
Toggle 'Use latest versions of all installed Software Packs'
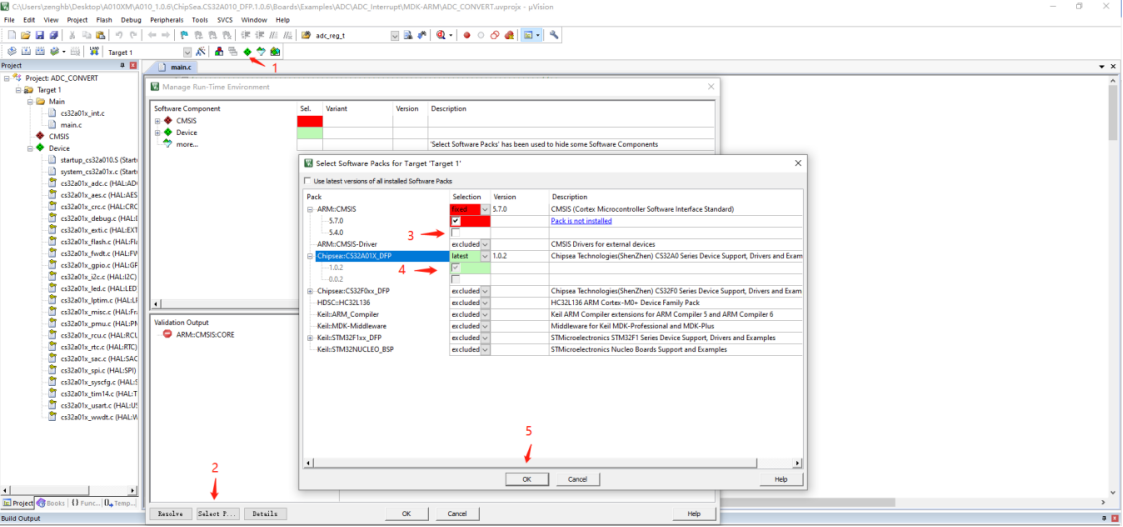pyautogui.click(x=308, y=181)
